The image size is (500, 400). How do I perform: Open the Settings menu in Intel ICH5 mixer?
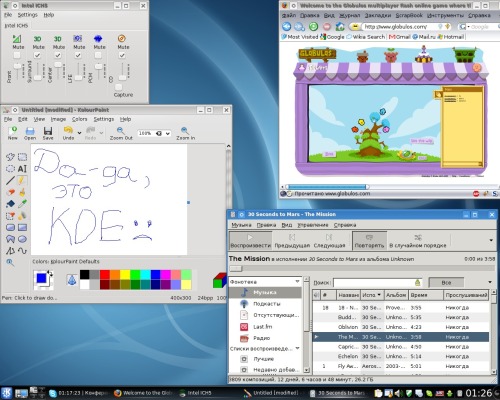coord(28,15)
